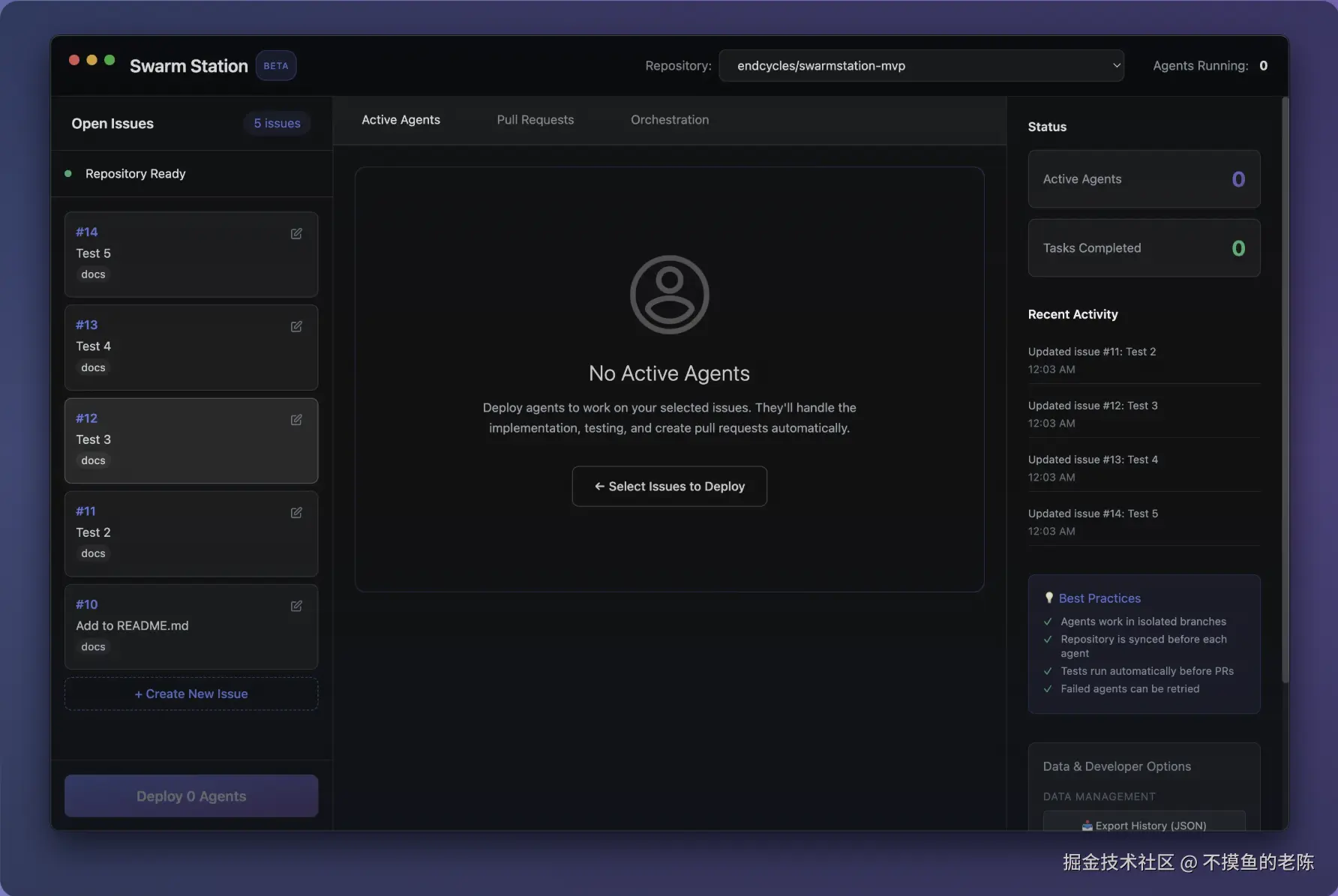Click the Active Agents status card
1338x896 pixels.
pyautogui.click(x=1144, y=179)
